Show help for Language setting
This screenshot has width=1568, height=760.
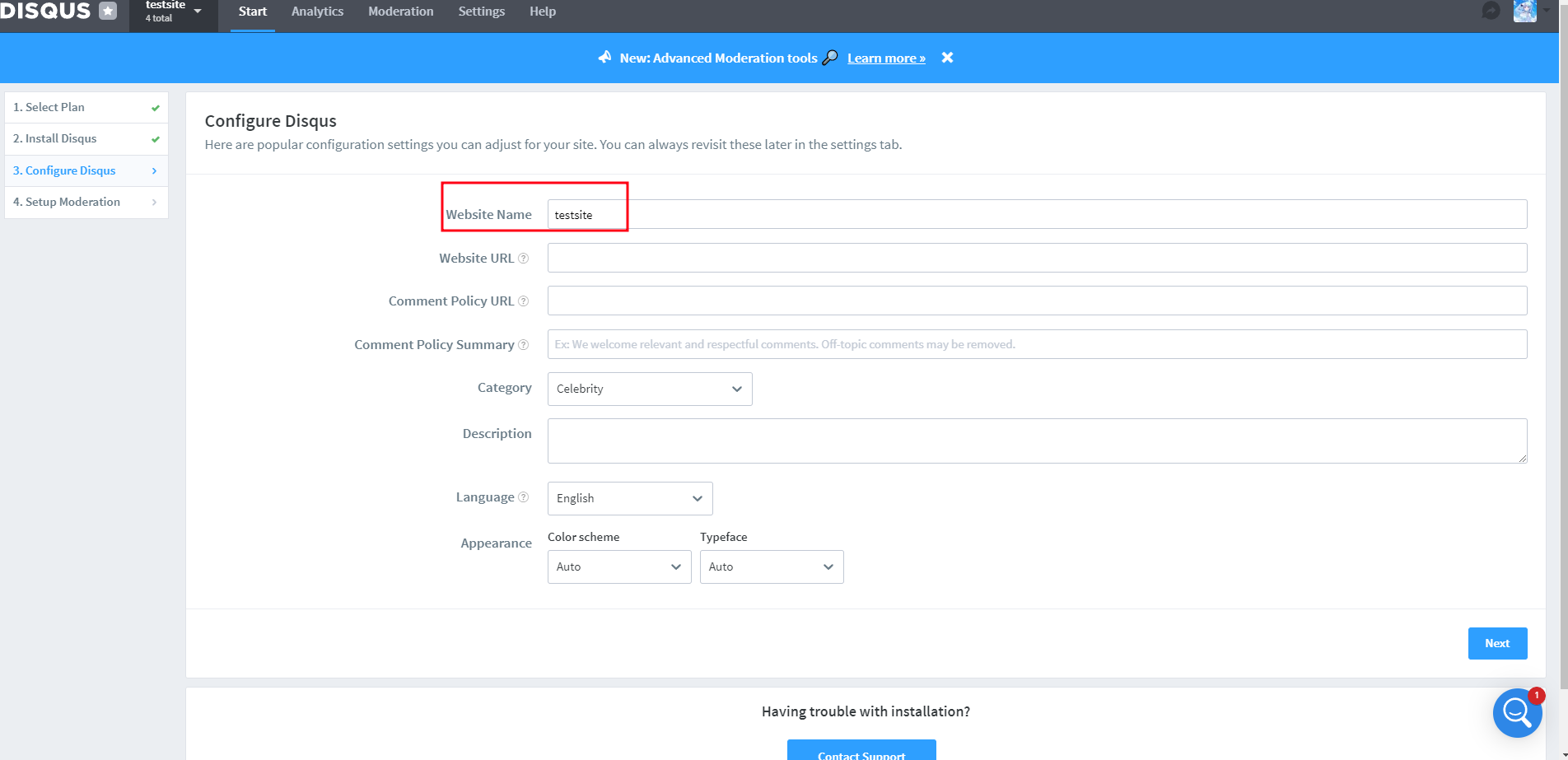tap(523, 497)
